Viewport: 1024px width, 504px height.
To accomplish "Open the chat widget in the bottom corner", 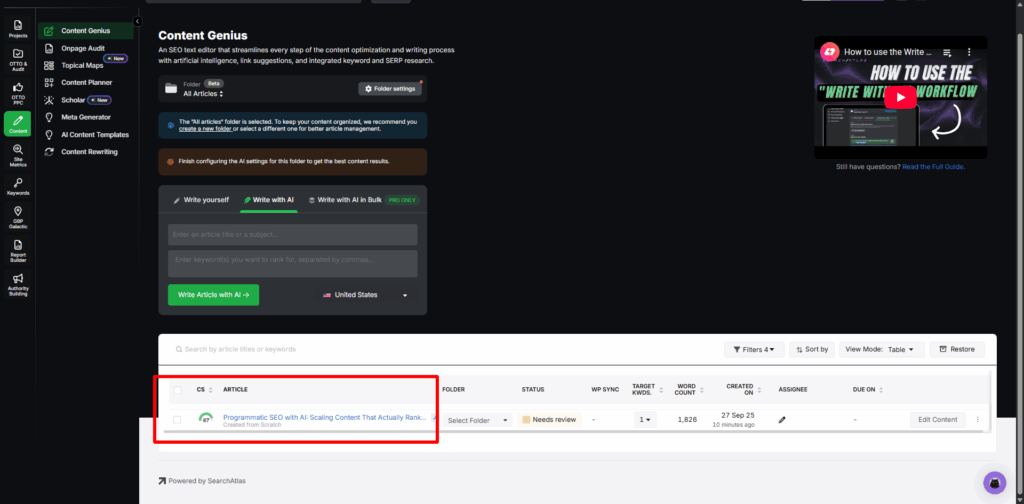I will [x=995, y=482].
